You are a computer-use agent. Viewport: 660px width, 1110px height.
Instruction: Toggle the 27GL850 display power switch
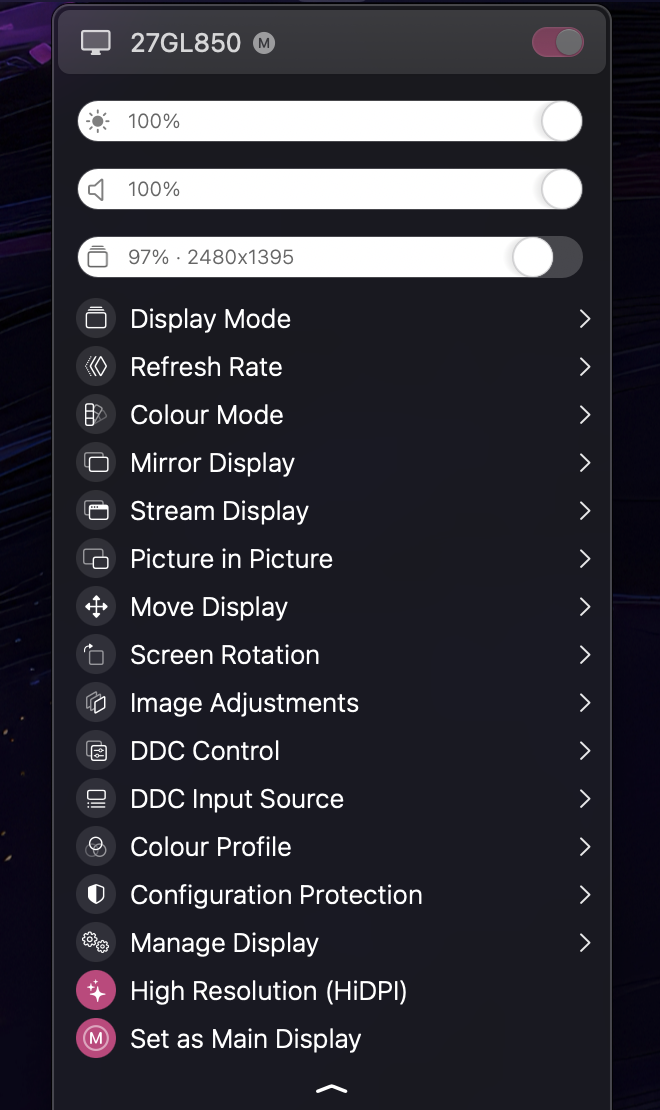point(558,43)
